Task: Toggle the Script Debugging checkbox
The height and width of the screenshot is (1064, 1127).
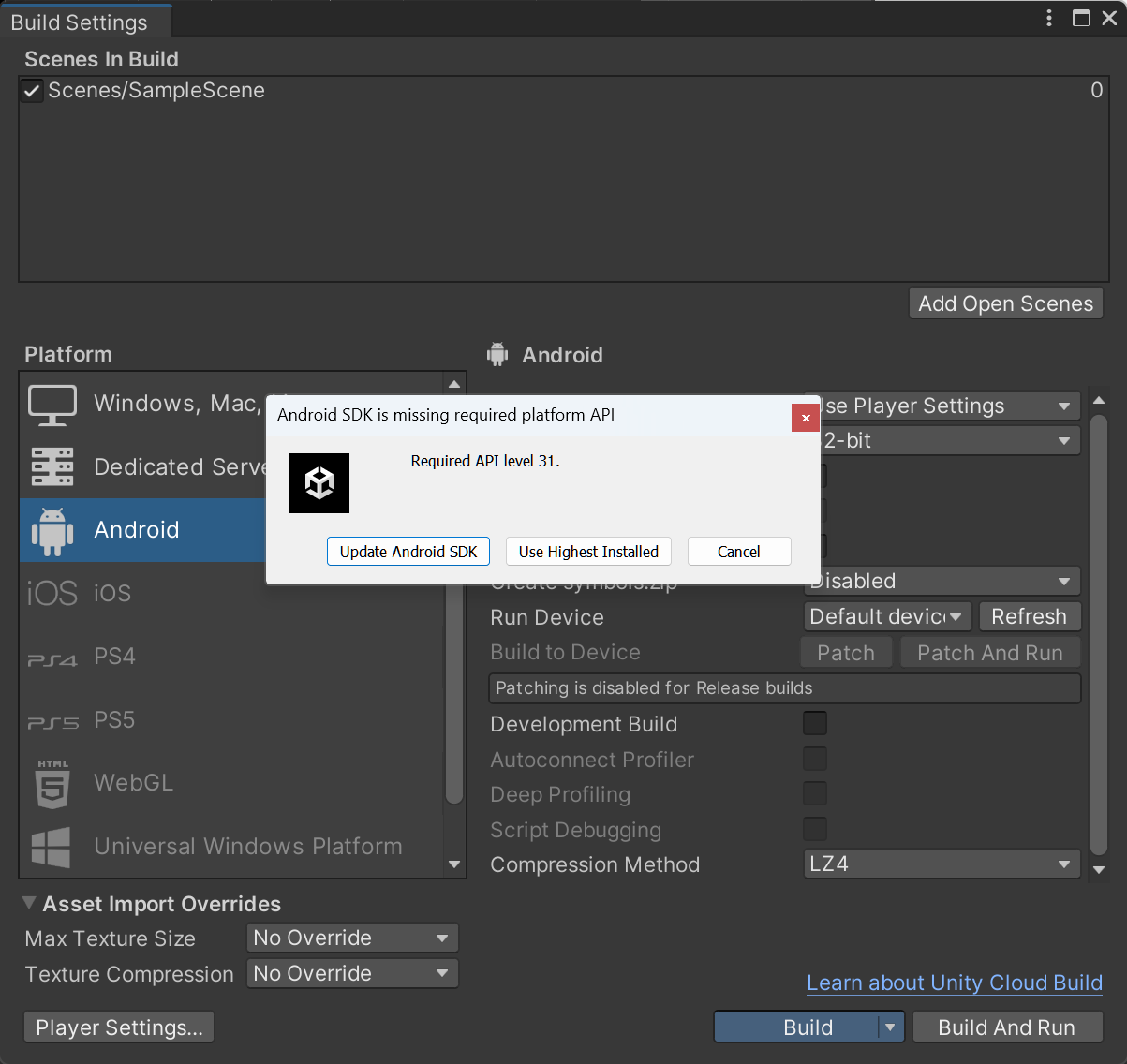Action: click(x=815, y=829)
